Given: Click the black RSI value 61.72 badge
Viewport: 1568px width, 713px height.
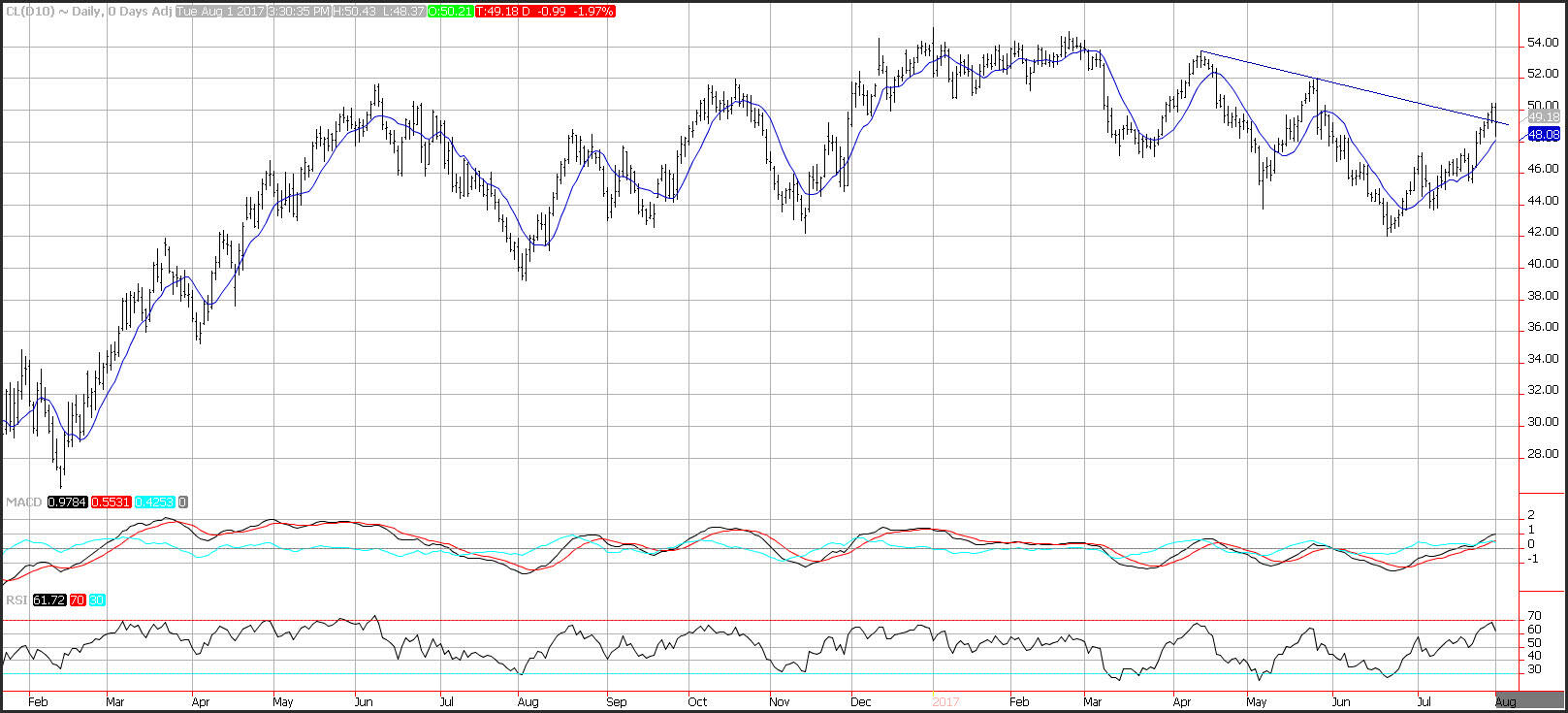Looking at the screenshot, I should [48, 600].
